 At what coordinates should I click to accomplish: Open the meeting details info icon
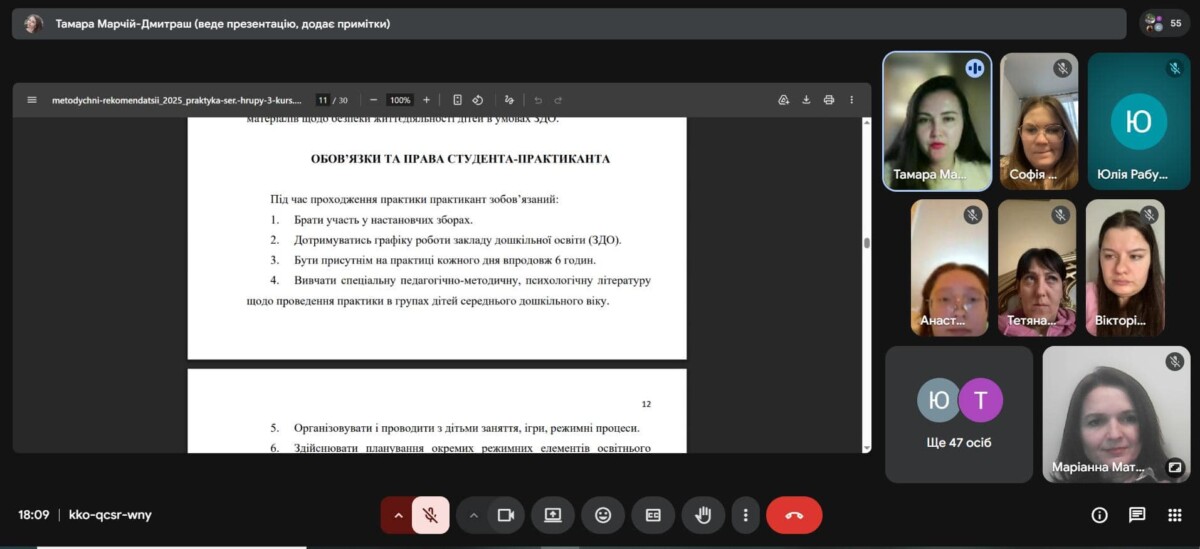1099,515
